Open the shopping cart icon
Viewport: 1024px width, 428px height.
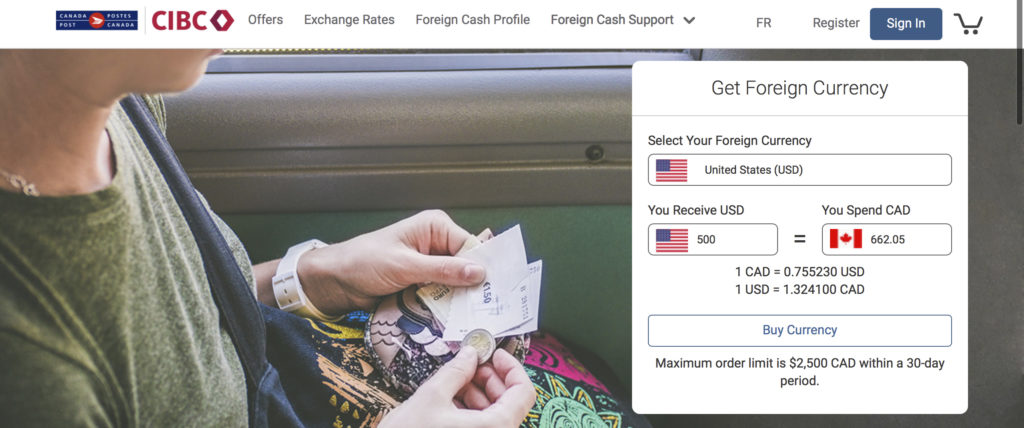point(968,24)
